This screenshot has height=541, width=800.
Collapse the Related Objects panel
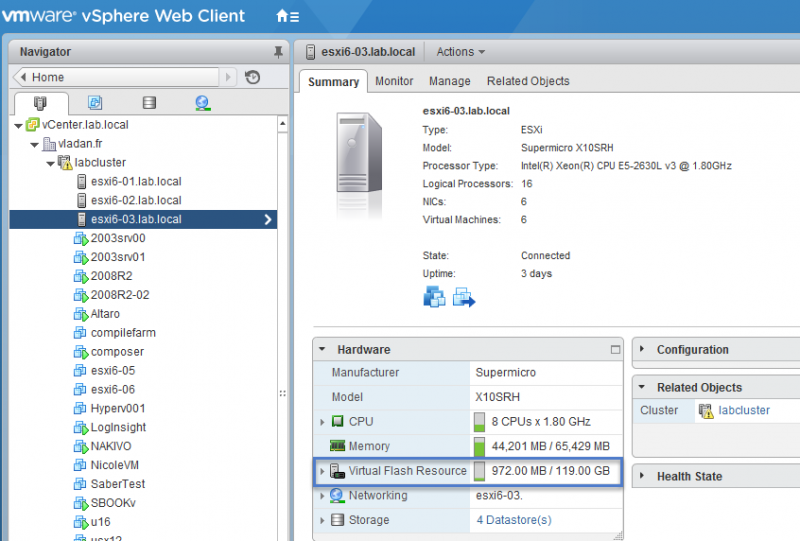click(642, 387)
